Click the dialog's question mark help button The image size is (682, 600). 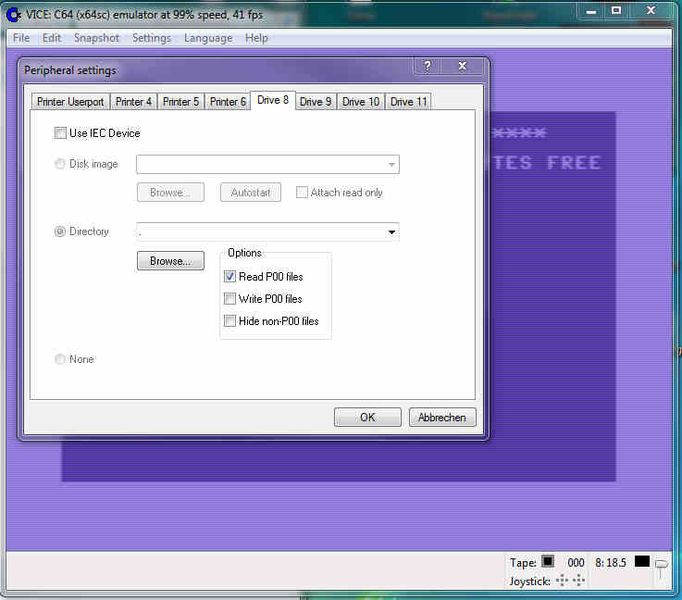tap(427, 67)
